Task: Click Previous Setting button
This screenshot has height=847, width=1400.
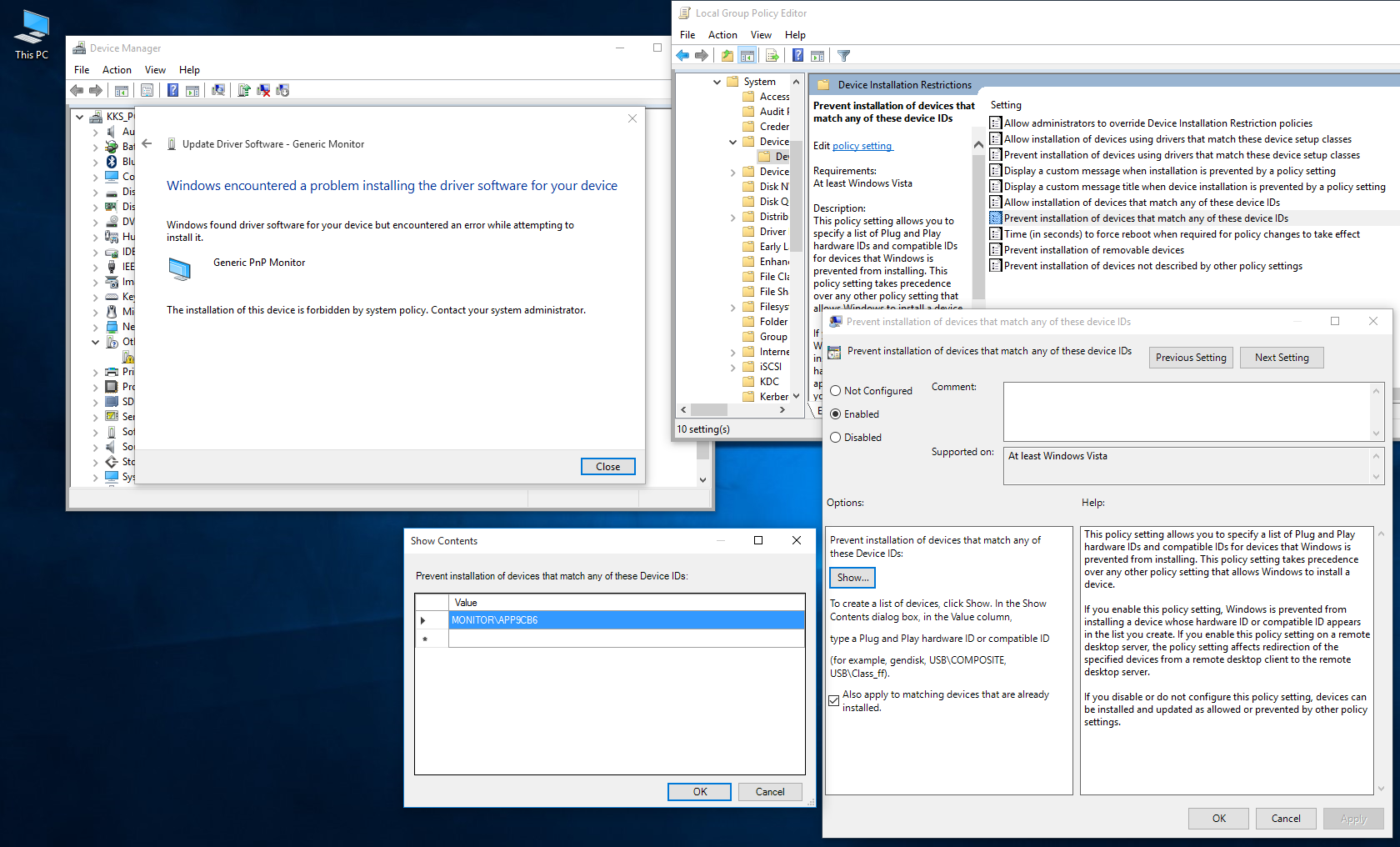Action: click(x=1190, y=358)
